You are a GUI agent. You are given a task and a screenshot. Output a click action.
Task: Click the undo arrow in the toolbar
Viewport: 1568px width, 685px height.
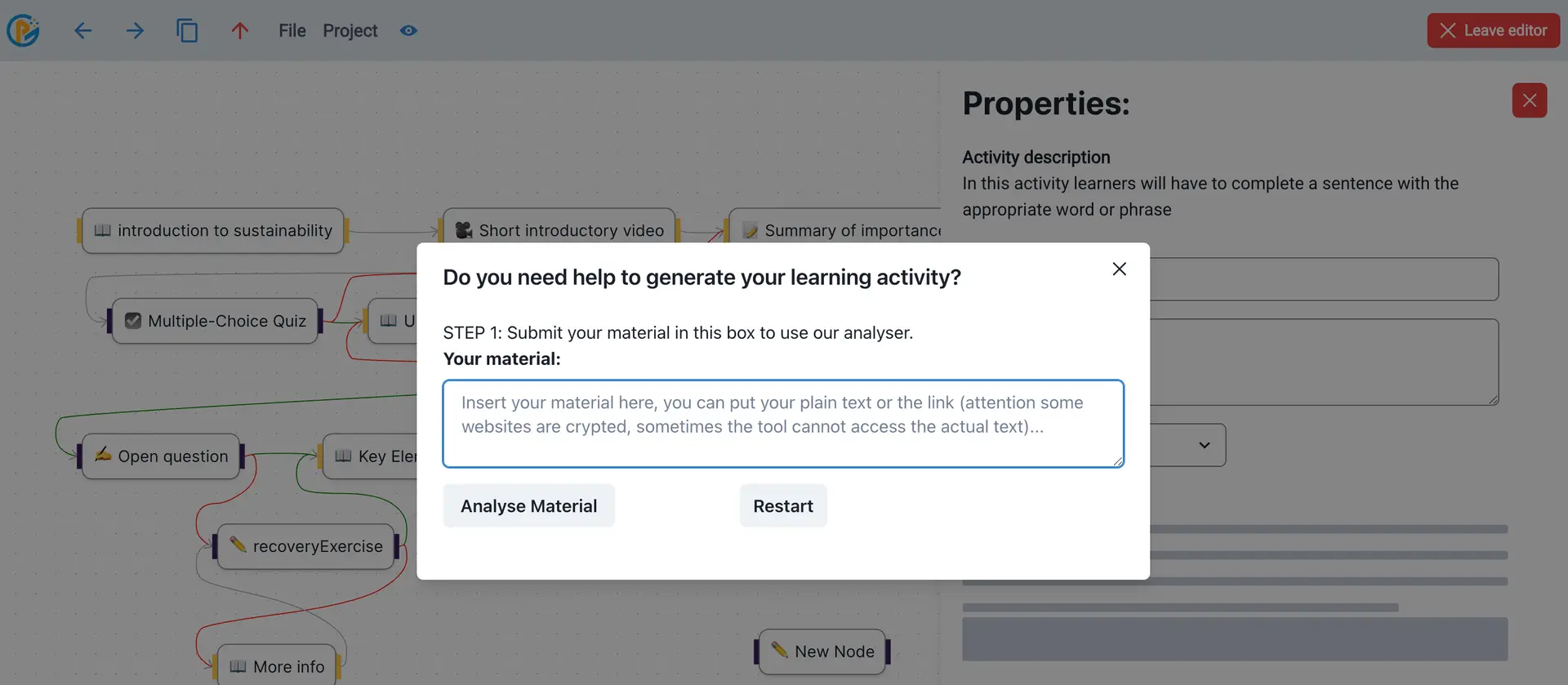(82, 30)
